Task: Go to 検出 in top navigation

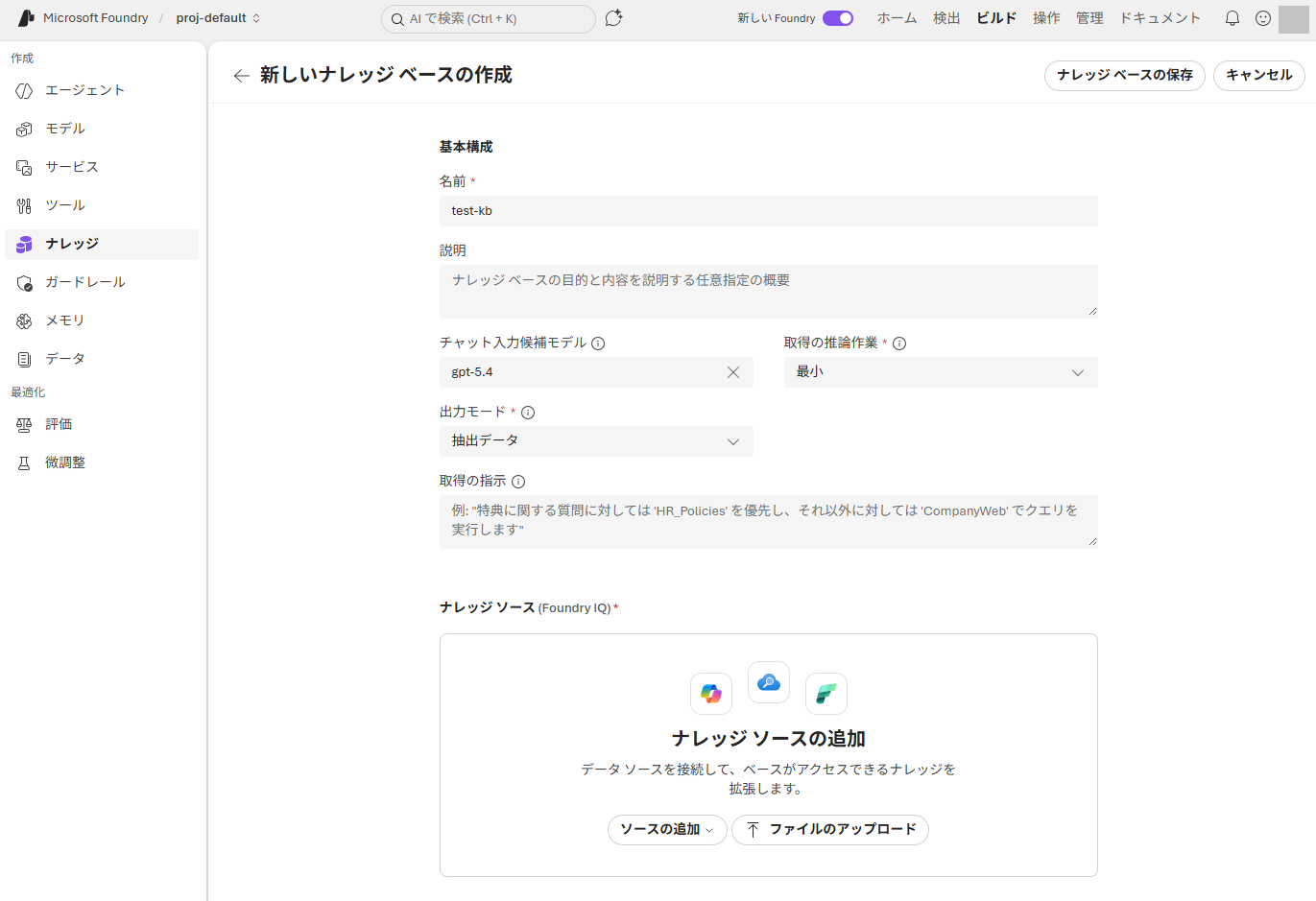Action: point(946,18)
